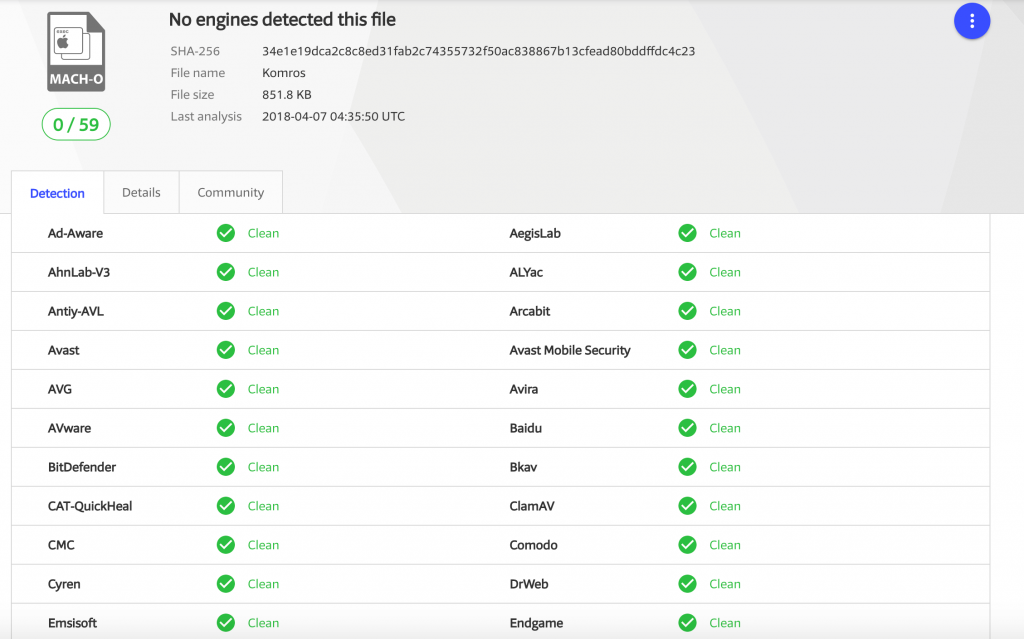Click the Clean result for Baidu

tap(725, 428)
